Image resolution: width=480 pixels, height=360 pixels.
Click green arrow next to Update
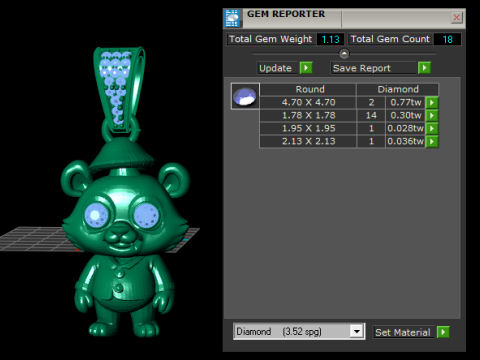306,68
